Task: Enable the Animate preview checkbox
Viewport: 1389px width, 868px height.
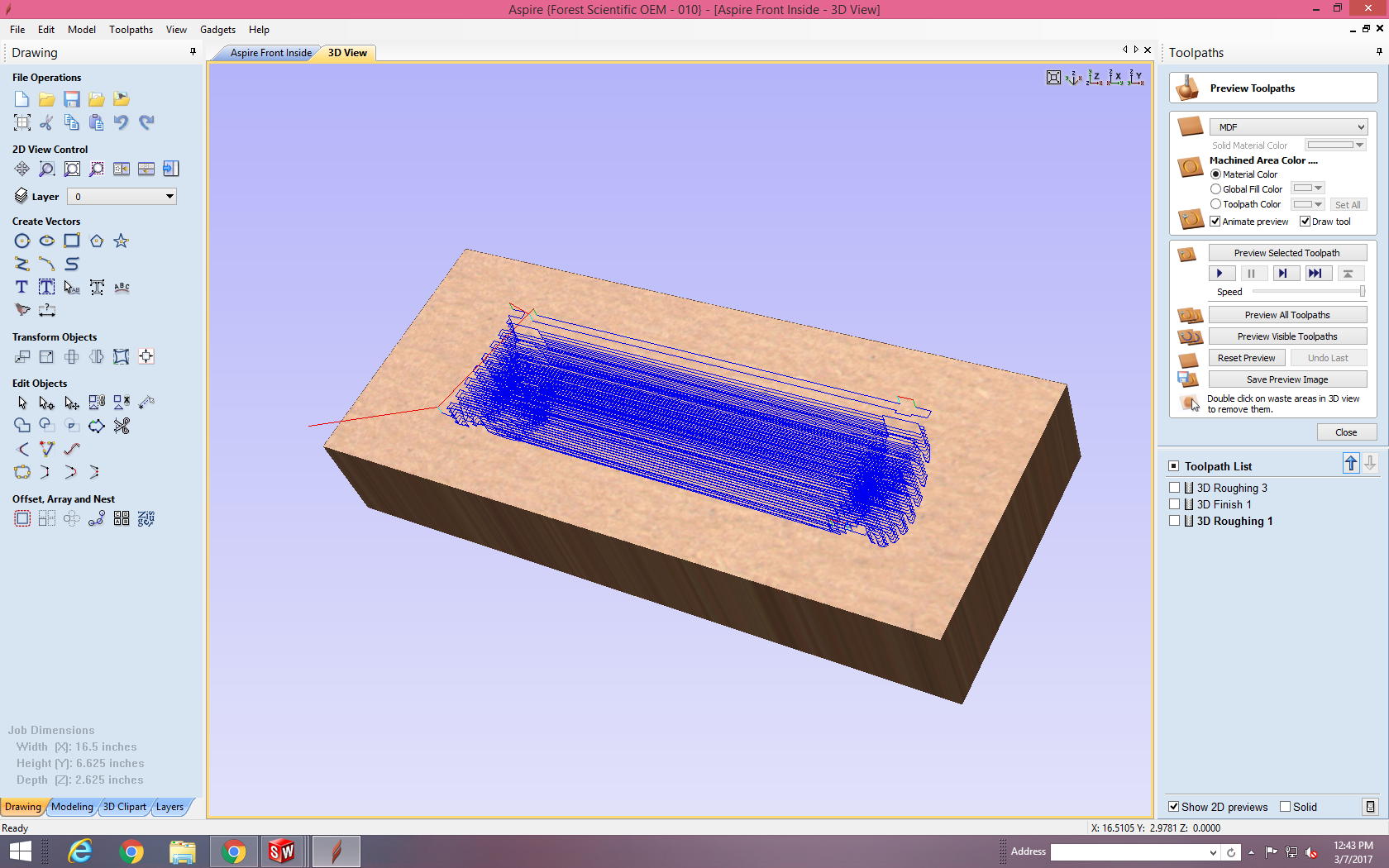Action: pos(1215,221)
